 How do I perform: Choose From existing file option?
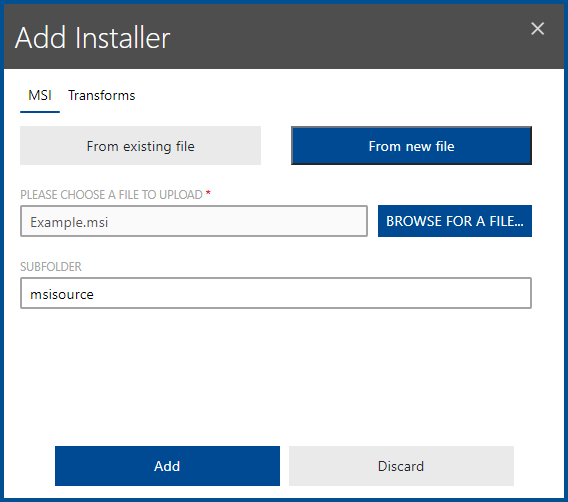[141, 146]
